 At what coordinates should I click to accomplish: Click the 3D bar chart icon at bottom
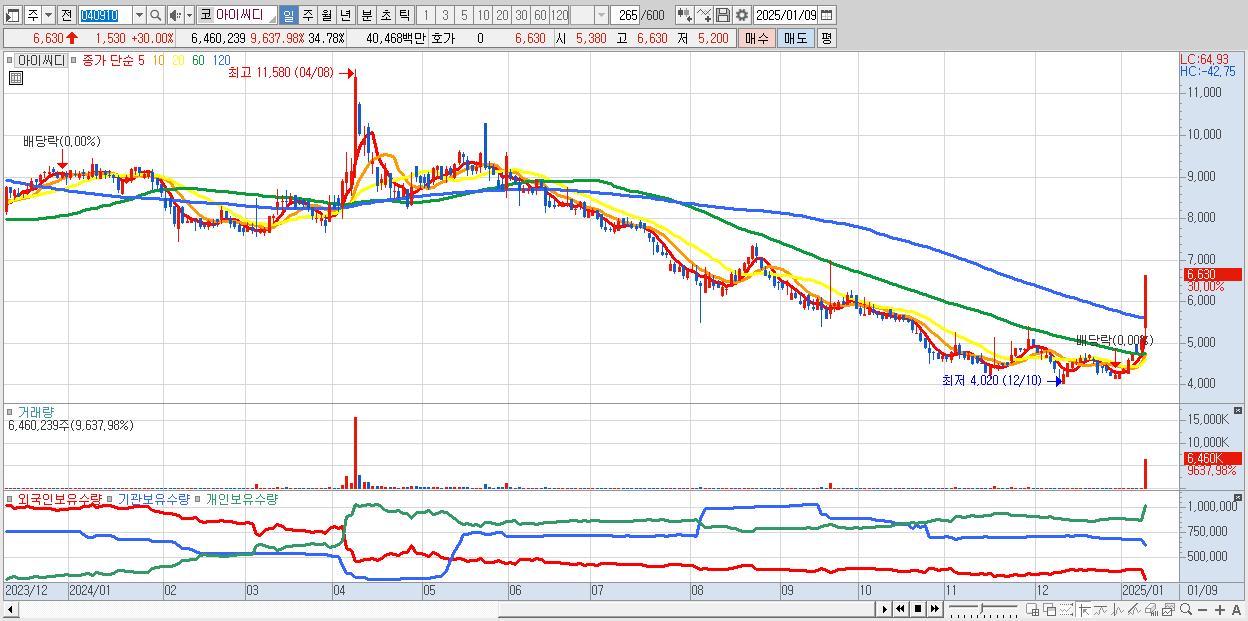1151,610
